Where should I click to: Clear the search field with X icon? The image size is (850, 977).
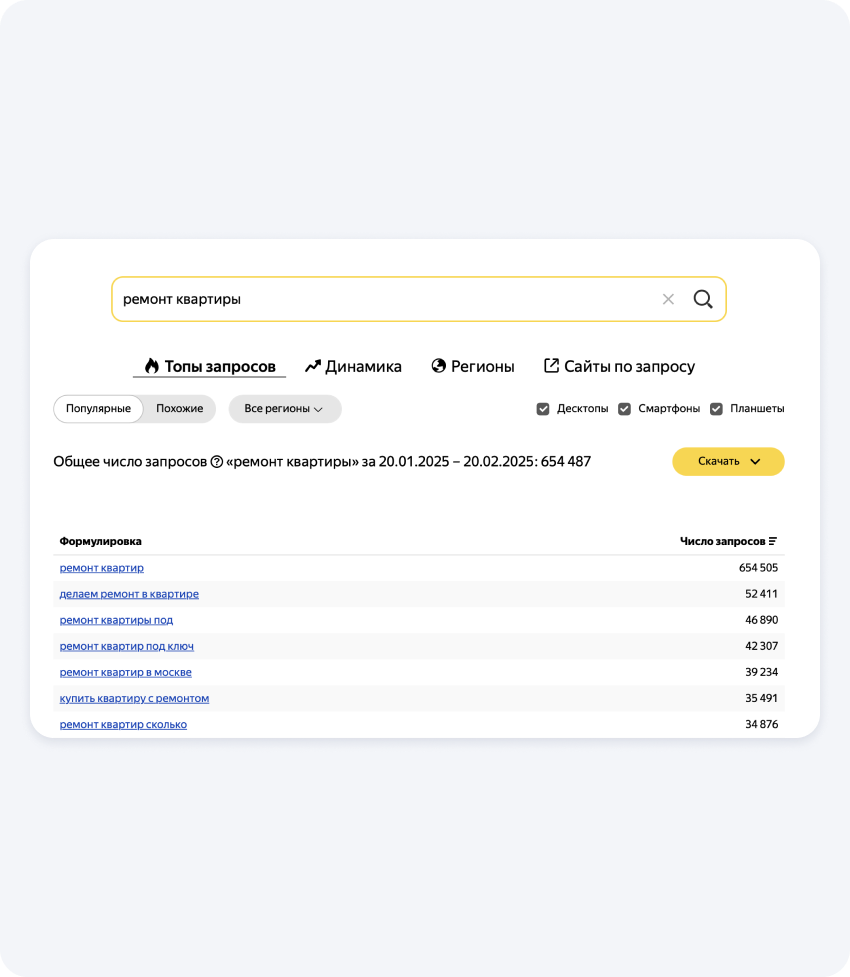(668, 299)
